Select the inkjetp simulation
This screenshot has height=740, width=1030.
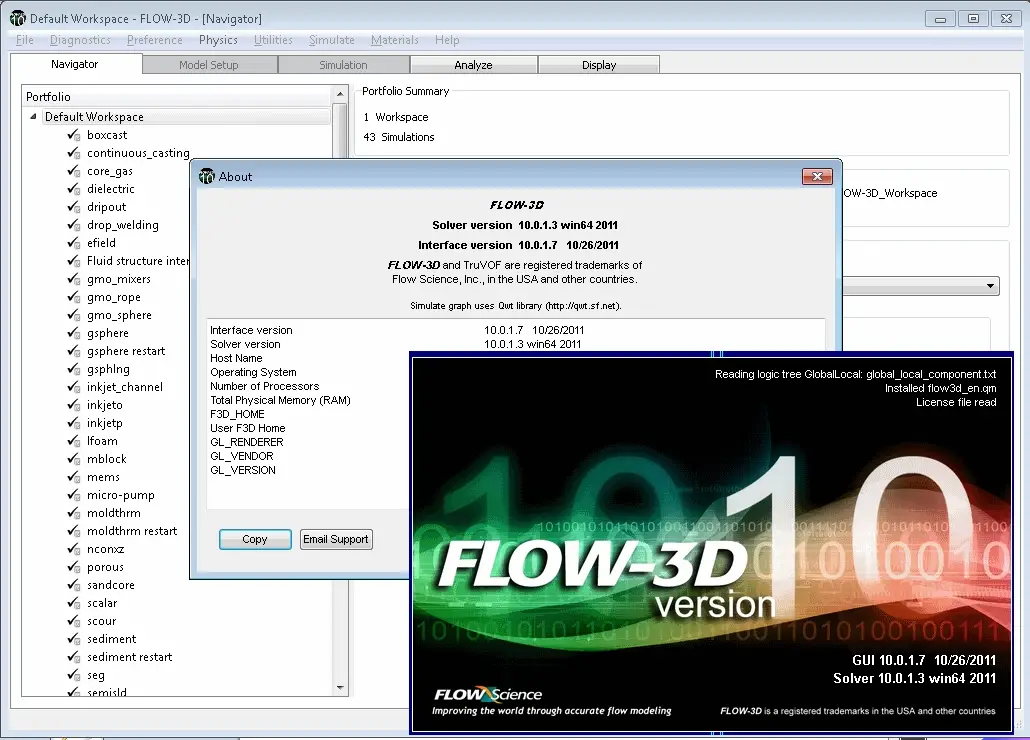pyautogui.click(x=105, y=423)
